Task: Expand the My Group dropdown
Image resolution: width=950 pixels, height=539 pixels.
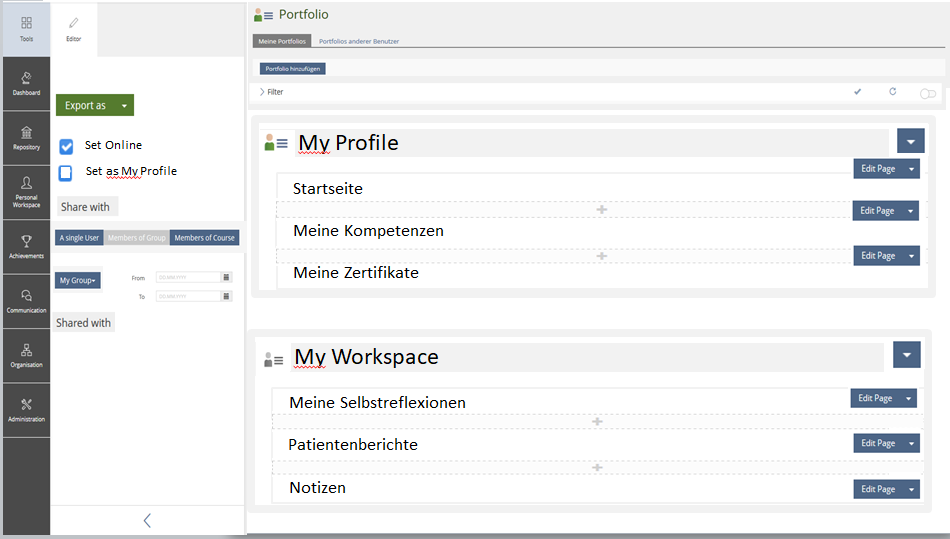Action: tap(77, 281)
